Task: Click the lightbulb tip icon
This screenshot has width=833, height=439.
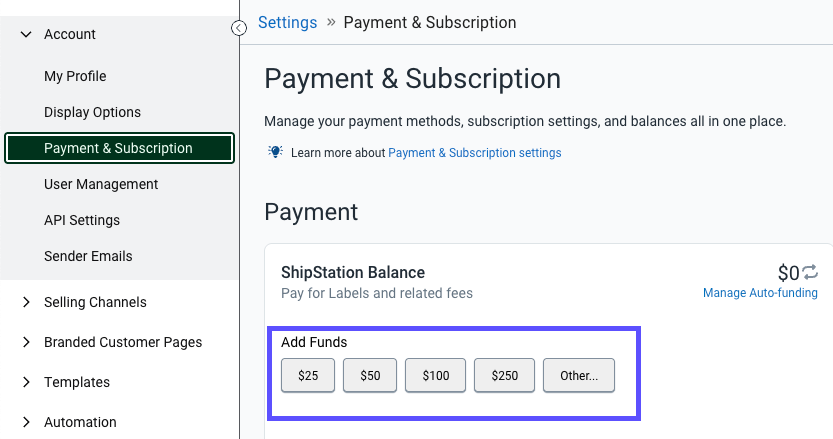Action: [275, 152]
